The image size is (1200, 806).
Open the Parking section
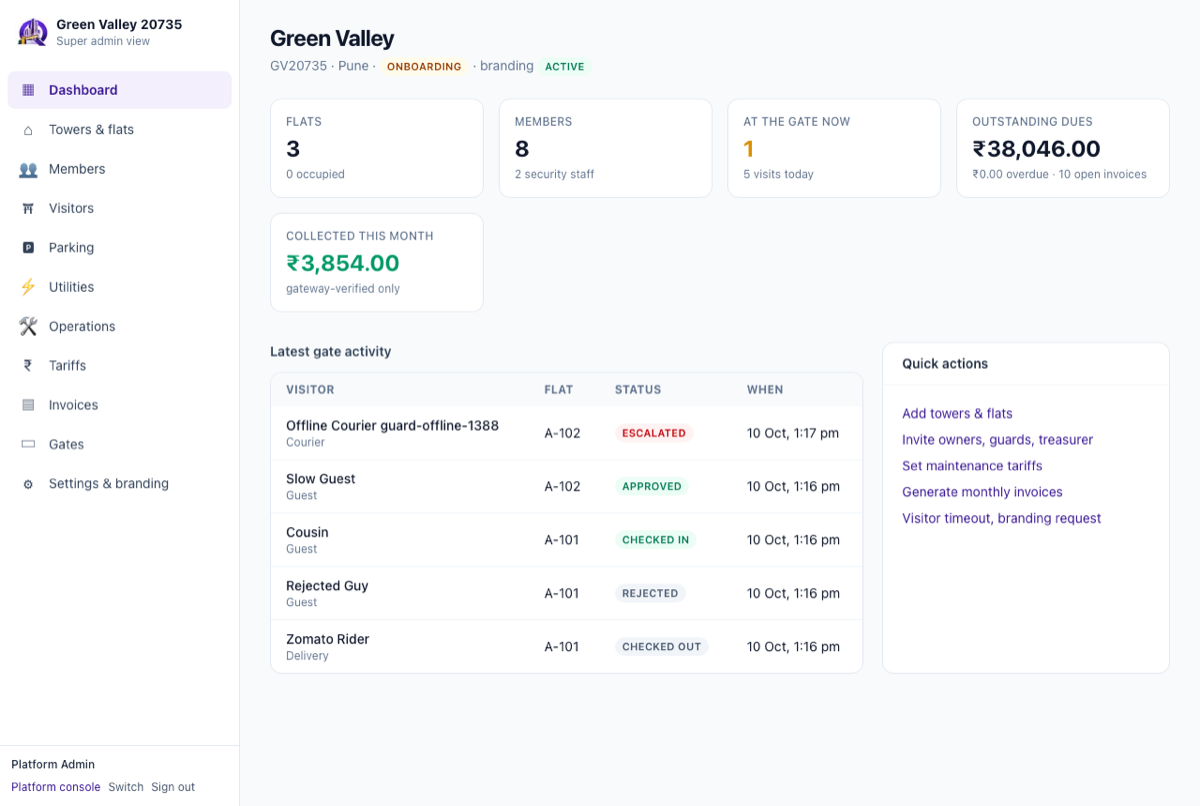tap(120, 248)
